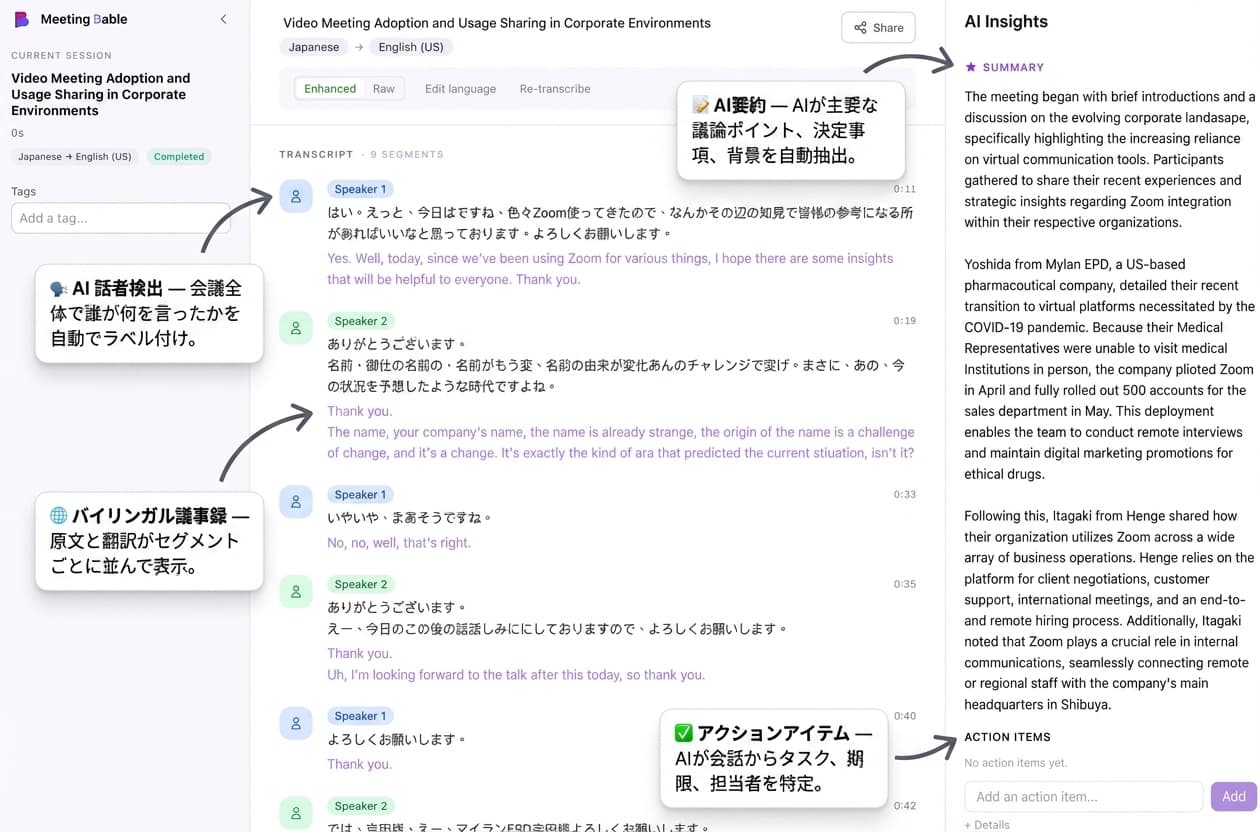Click the Add an action item field

(1083, 796)
